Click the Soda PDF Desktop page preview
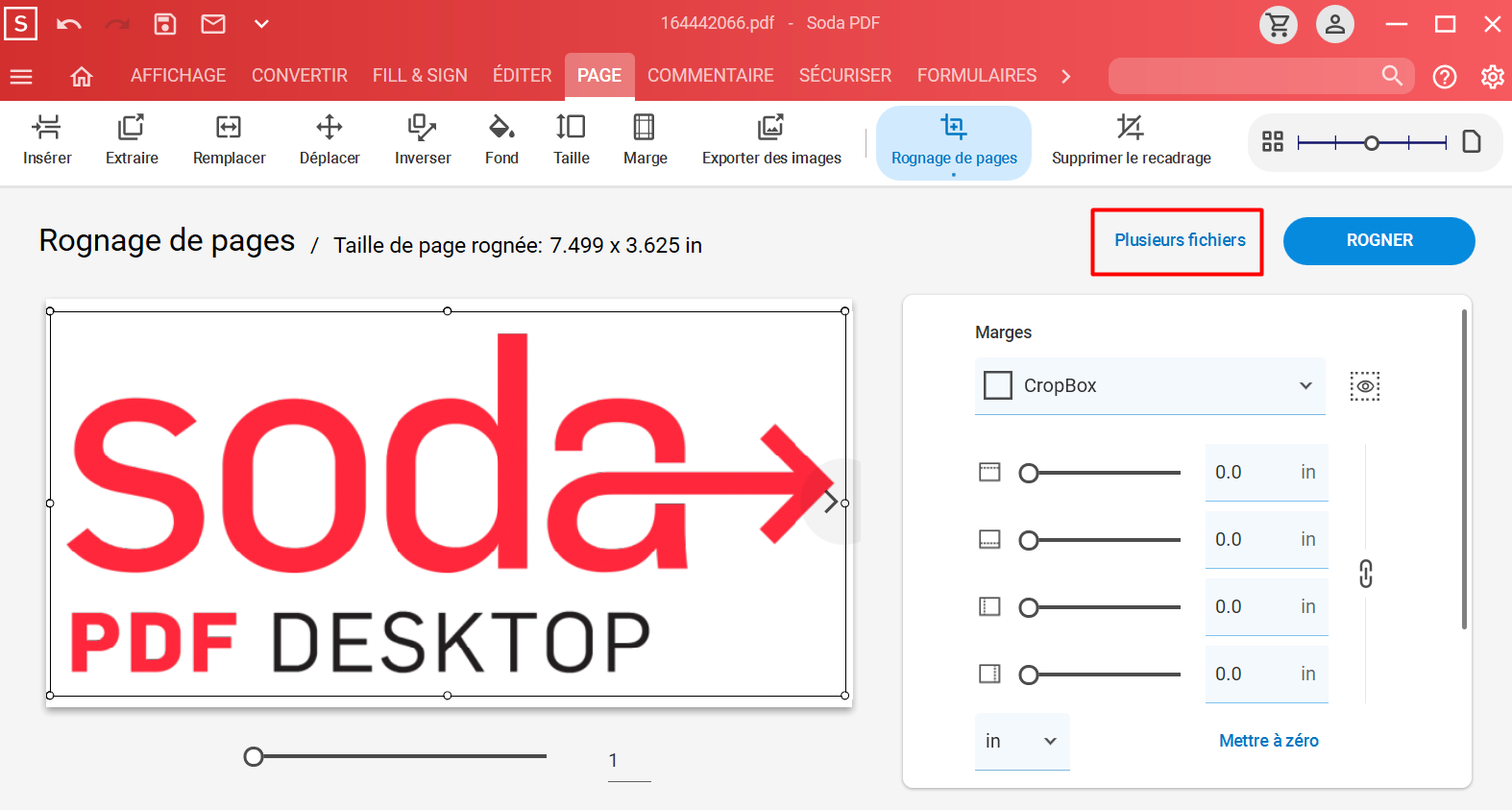The image size is (1512, 810). click(x=449, y=503)
